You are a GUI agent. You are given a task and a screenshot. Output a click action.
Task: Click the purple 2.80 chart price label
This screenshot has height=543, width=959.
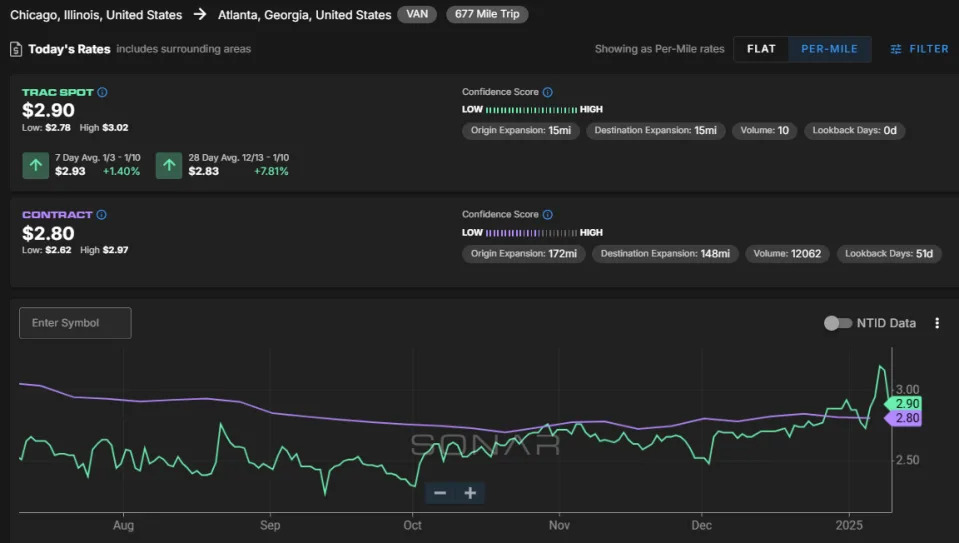[903, 418]
